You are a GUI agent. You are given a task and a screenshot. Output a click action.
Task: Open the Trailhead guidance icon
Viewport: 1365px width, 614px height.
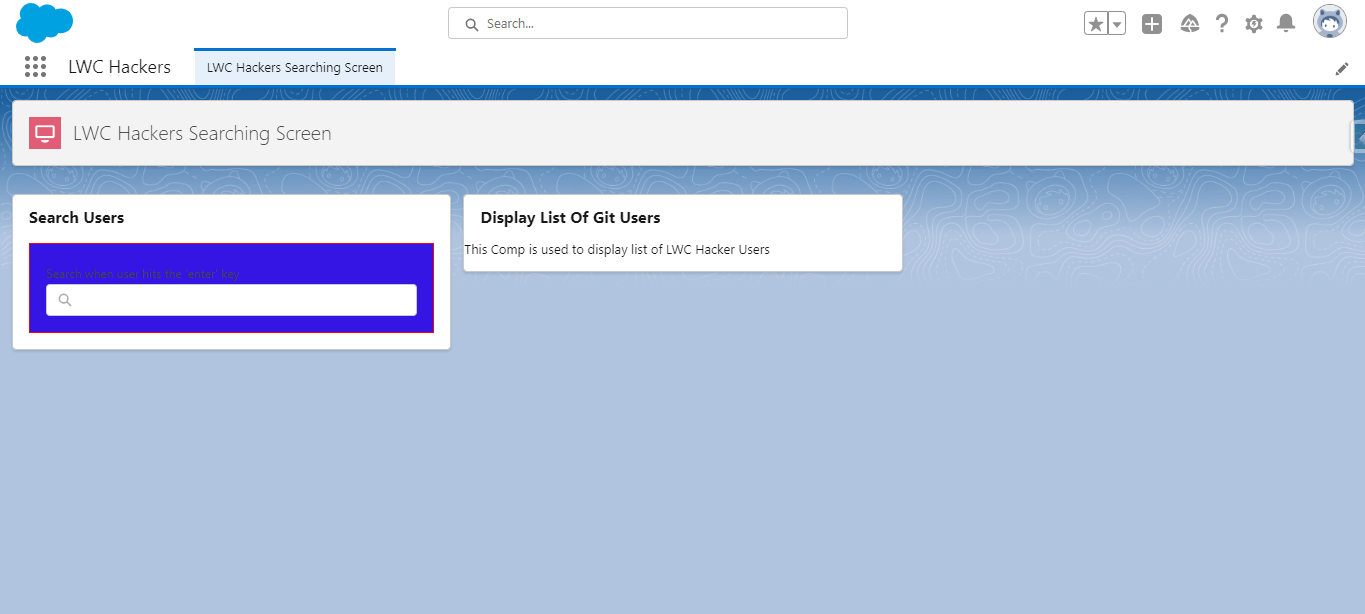1190,24
